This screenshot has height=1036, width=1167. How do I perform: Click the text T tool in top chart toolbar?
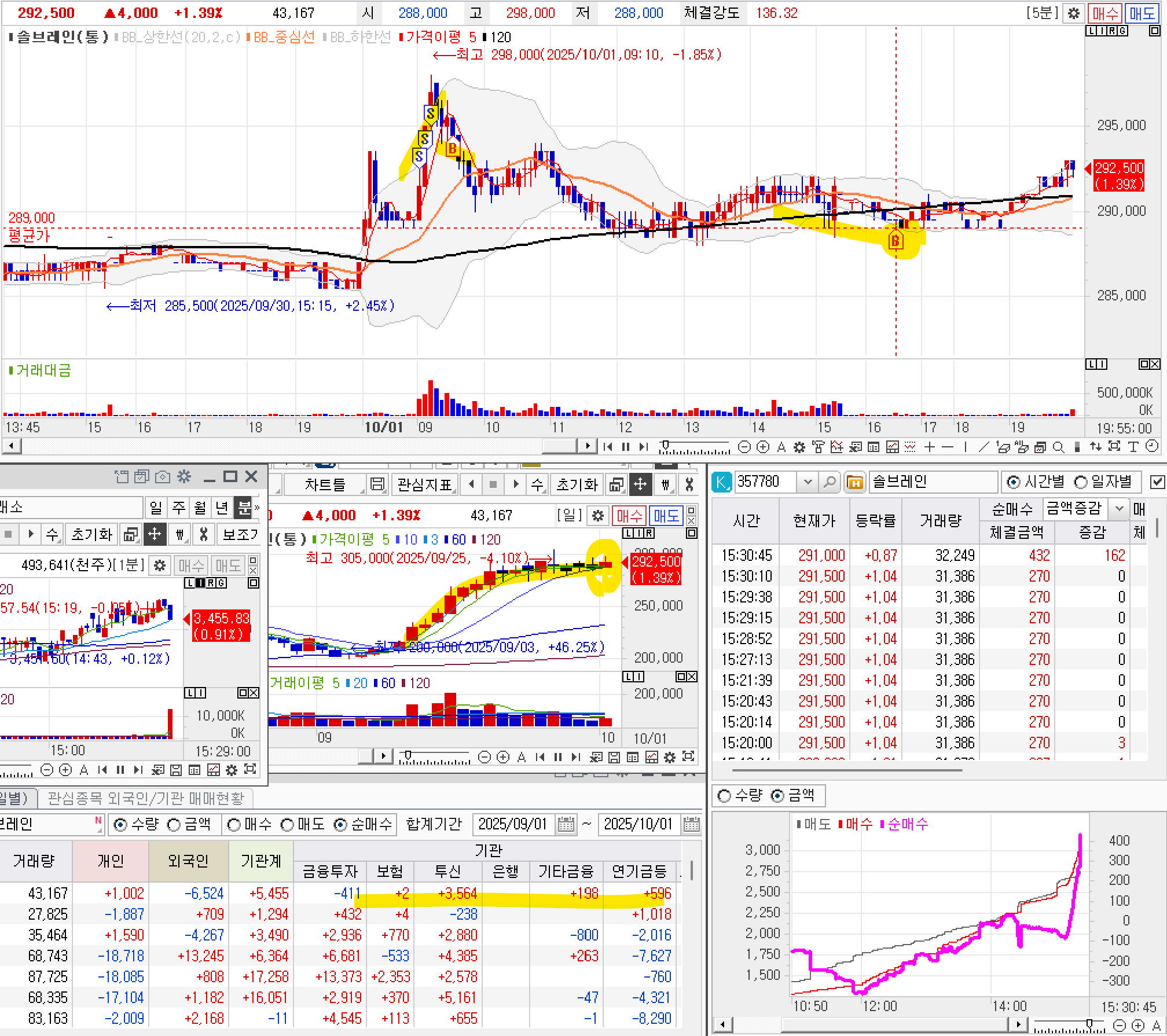1133,447
